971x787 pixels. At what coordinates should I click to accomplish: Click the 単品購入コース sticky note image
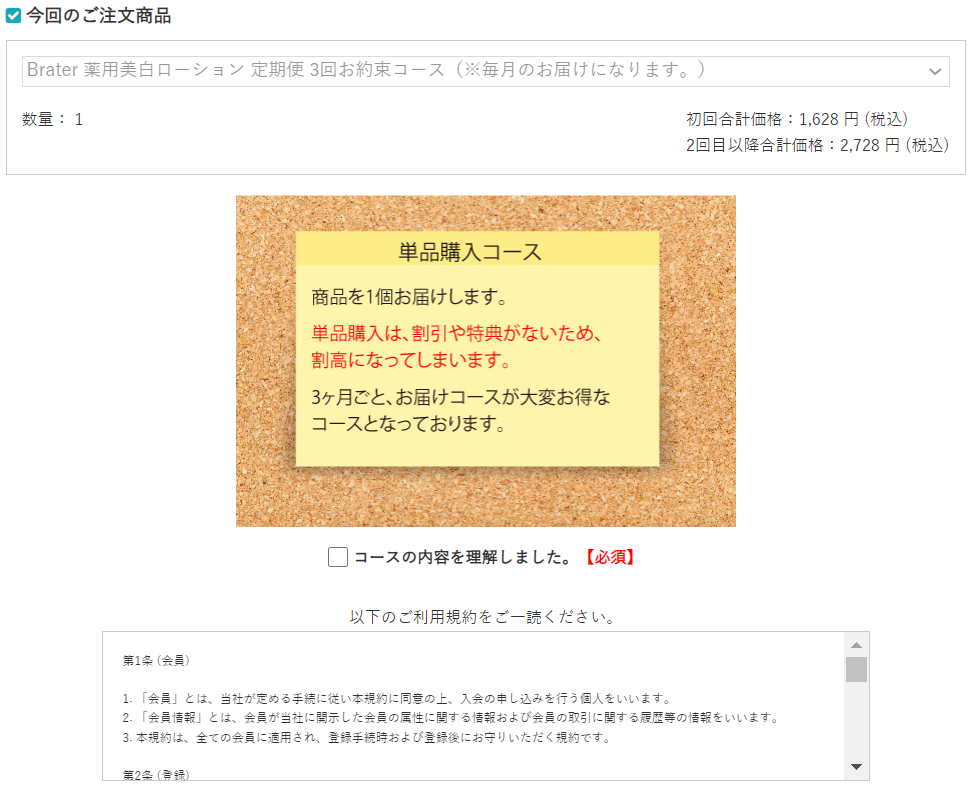coord(486,361)
